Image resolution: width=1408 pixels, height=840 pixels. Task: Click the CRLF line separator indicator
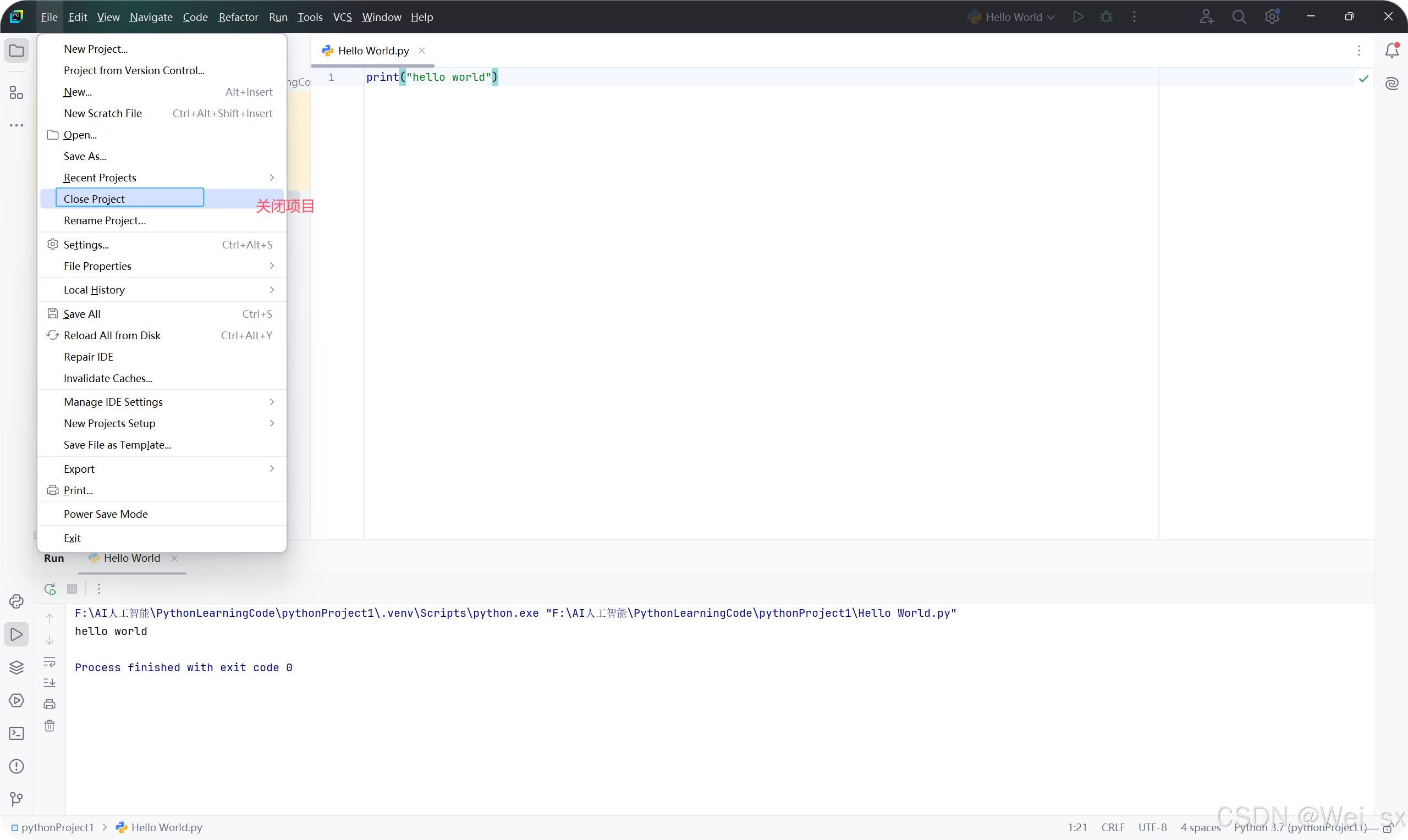[1113, 827]
